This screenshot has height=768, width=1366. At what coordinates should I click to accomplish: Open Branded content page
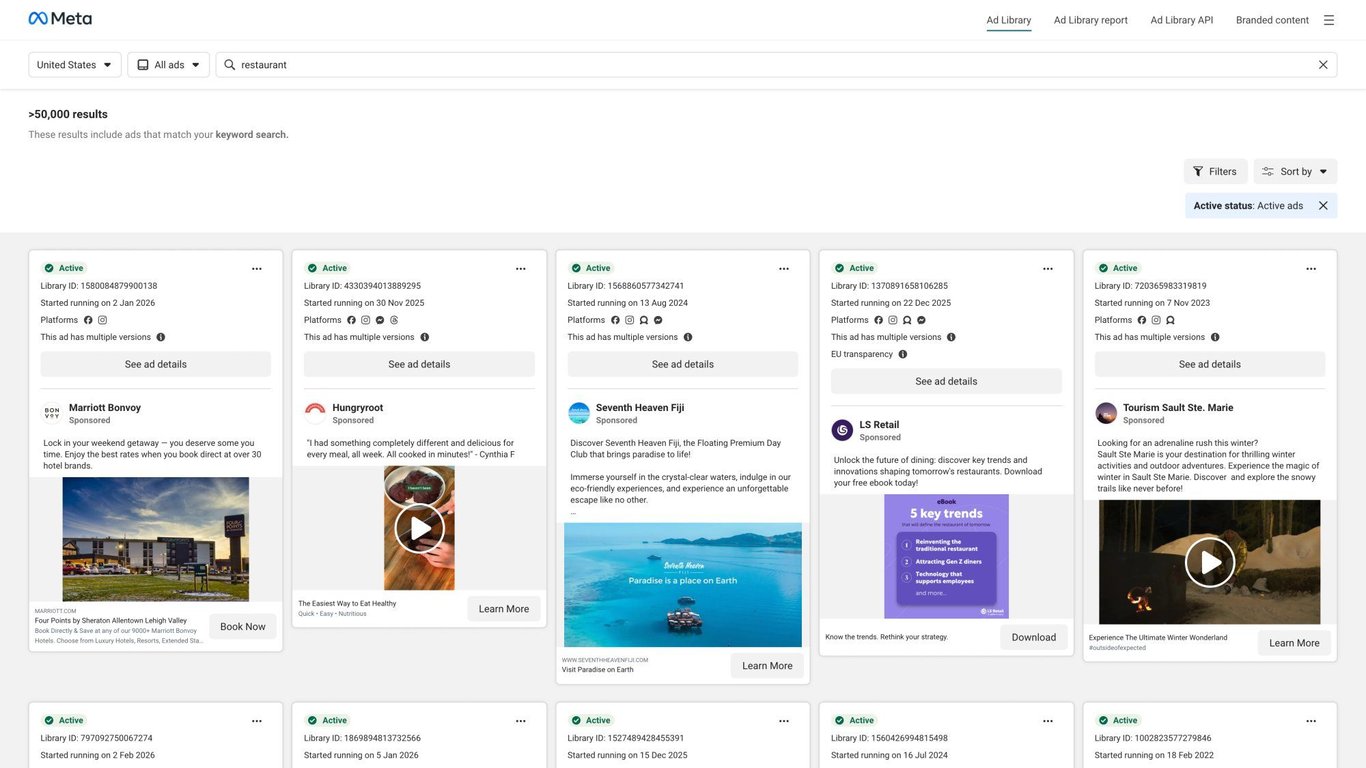coord(1272,20)
